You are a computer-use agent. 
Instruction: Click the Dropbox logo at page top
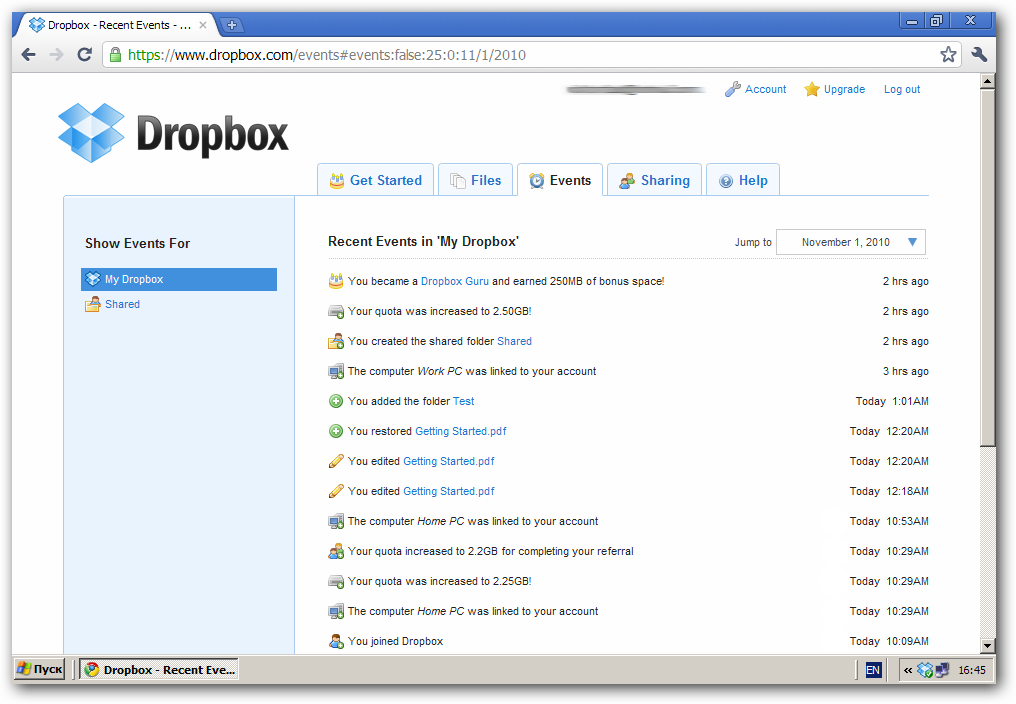173,133
